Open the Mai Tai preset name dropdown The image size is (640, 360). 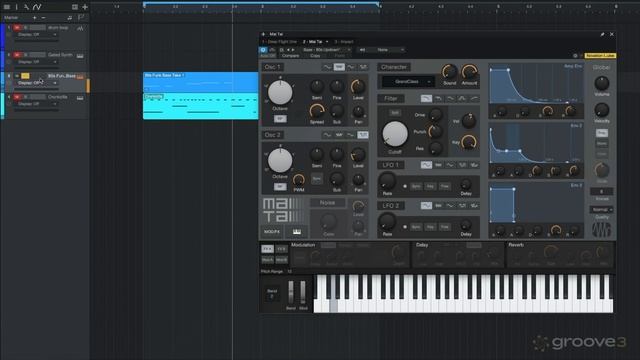327,50
